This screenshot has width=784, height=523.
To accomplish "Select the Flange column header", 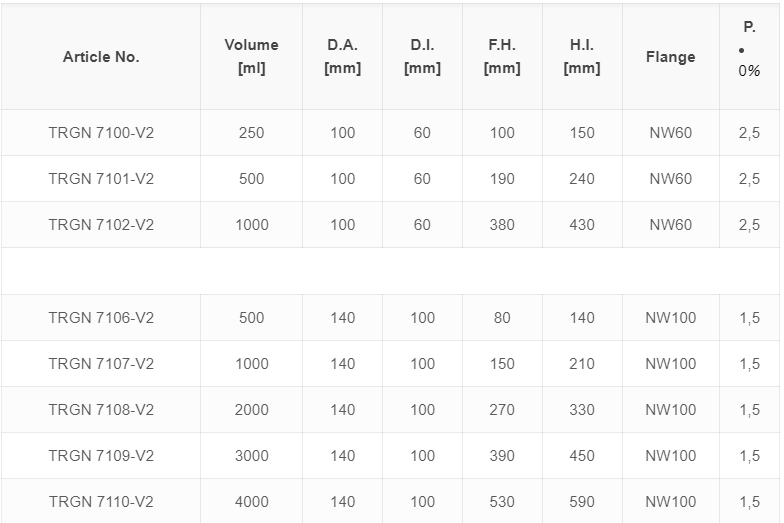I will click(670, 57).
